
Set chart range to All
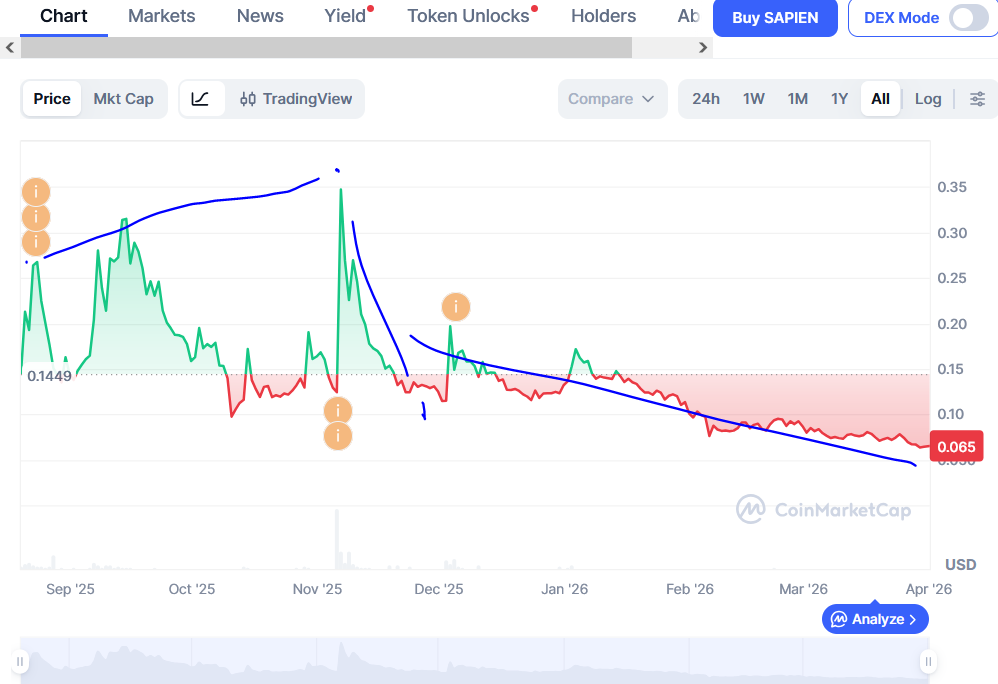tap(880, 99)
